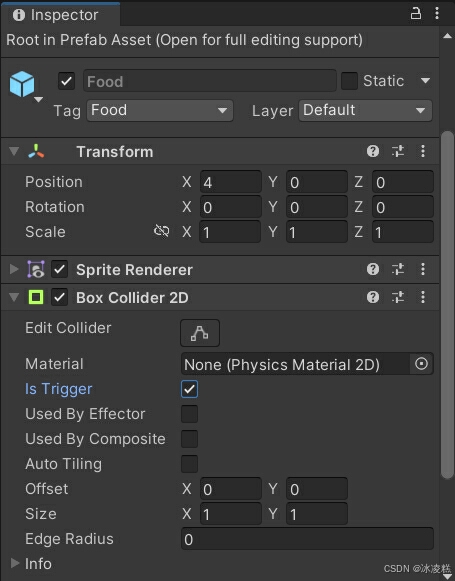This screenshot has height=581, width=455.
Task: Open Box Collider 2D more options menu
Action: pos(423,297)
